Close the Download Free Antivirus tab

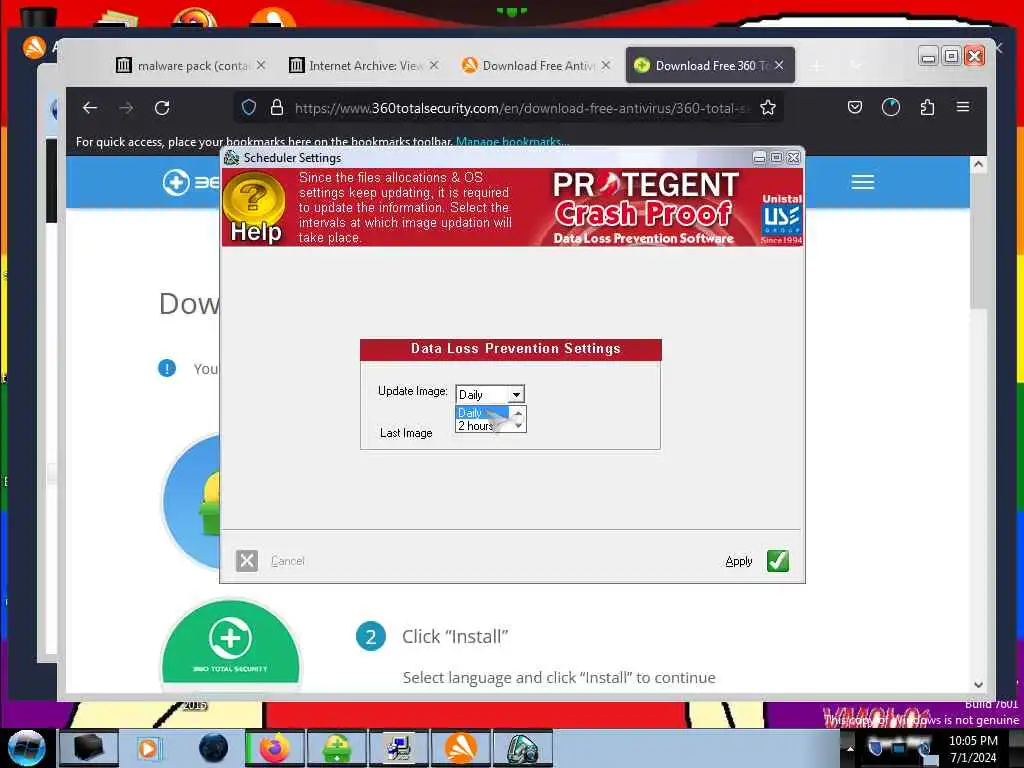pyautogui.click(x=606, y=65)
